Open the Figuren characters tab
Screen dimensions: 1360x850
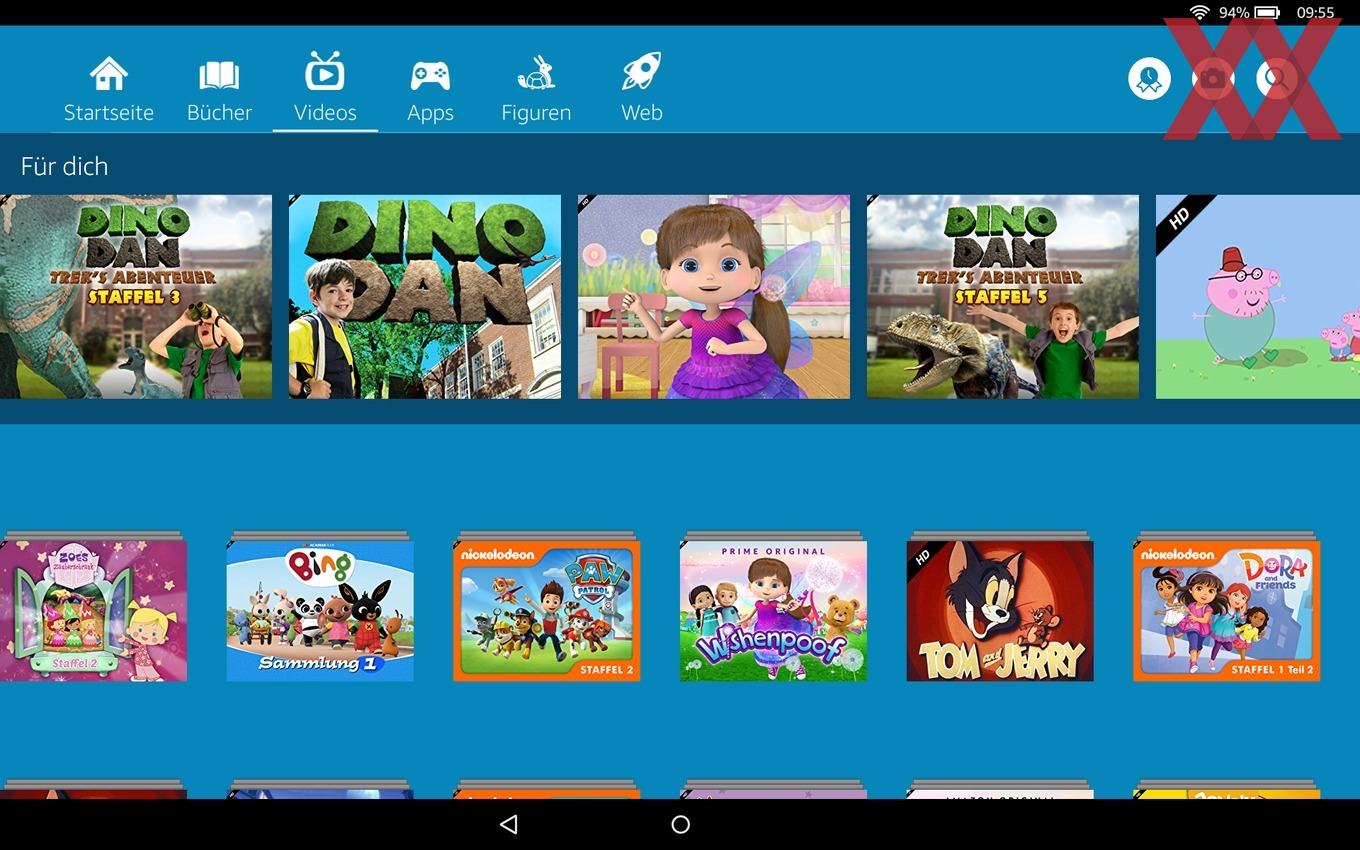pyautogui.click(x=536, y=90)
